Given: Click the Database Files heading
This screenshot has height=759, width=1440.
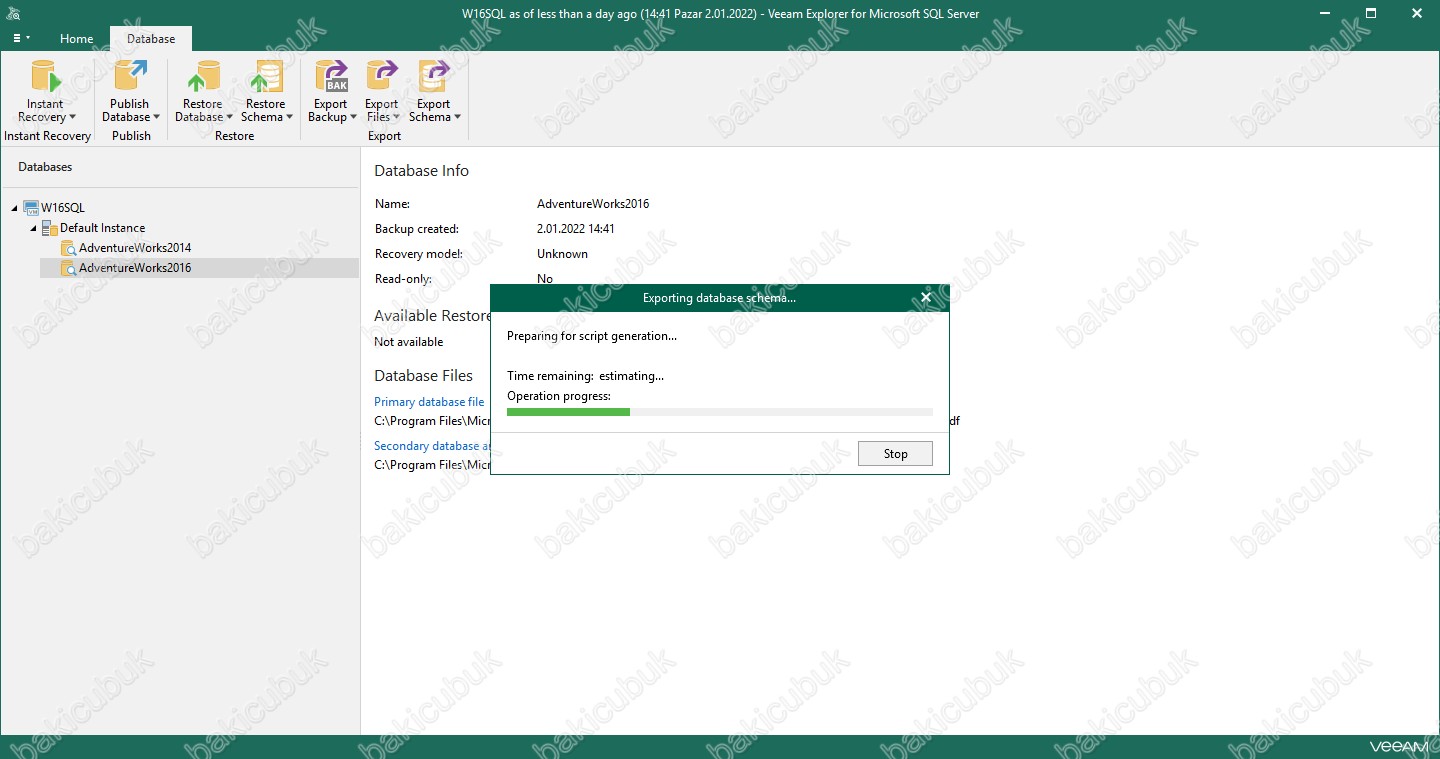Looking at the screenshot, I should pos(423,376).
